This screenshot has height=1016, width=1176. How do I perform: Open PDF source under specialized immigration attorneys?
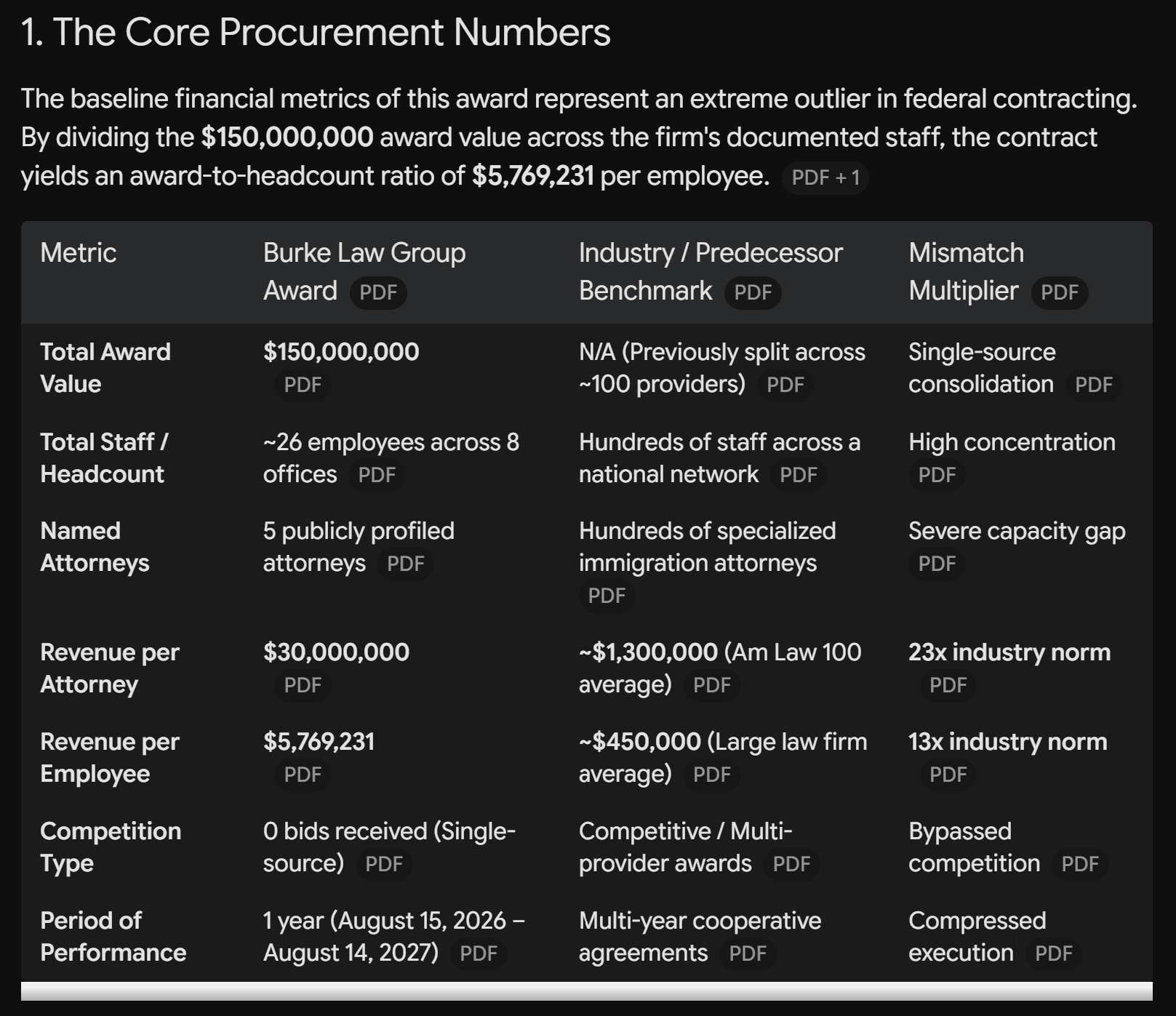[607, 596]
